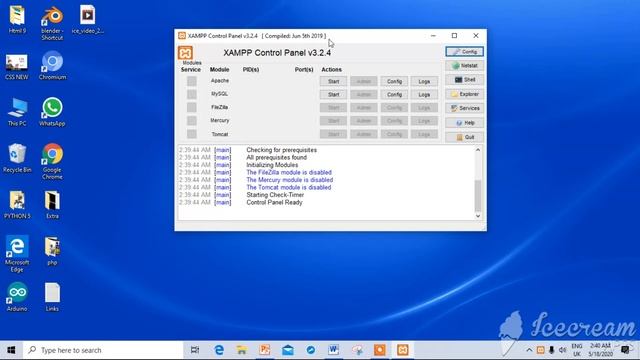Click 'The FileZilla module is disabled' log line
The height and width of the screenshot is (360, 640).
coord(289,173)
